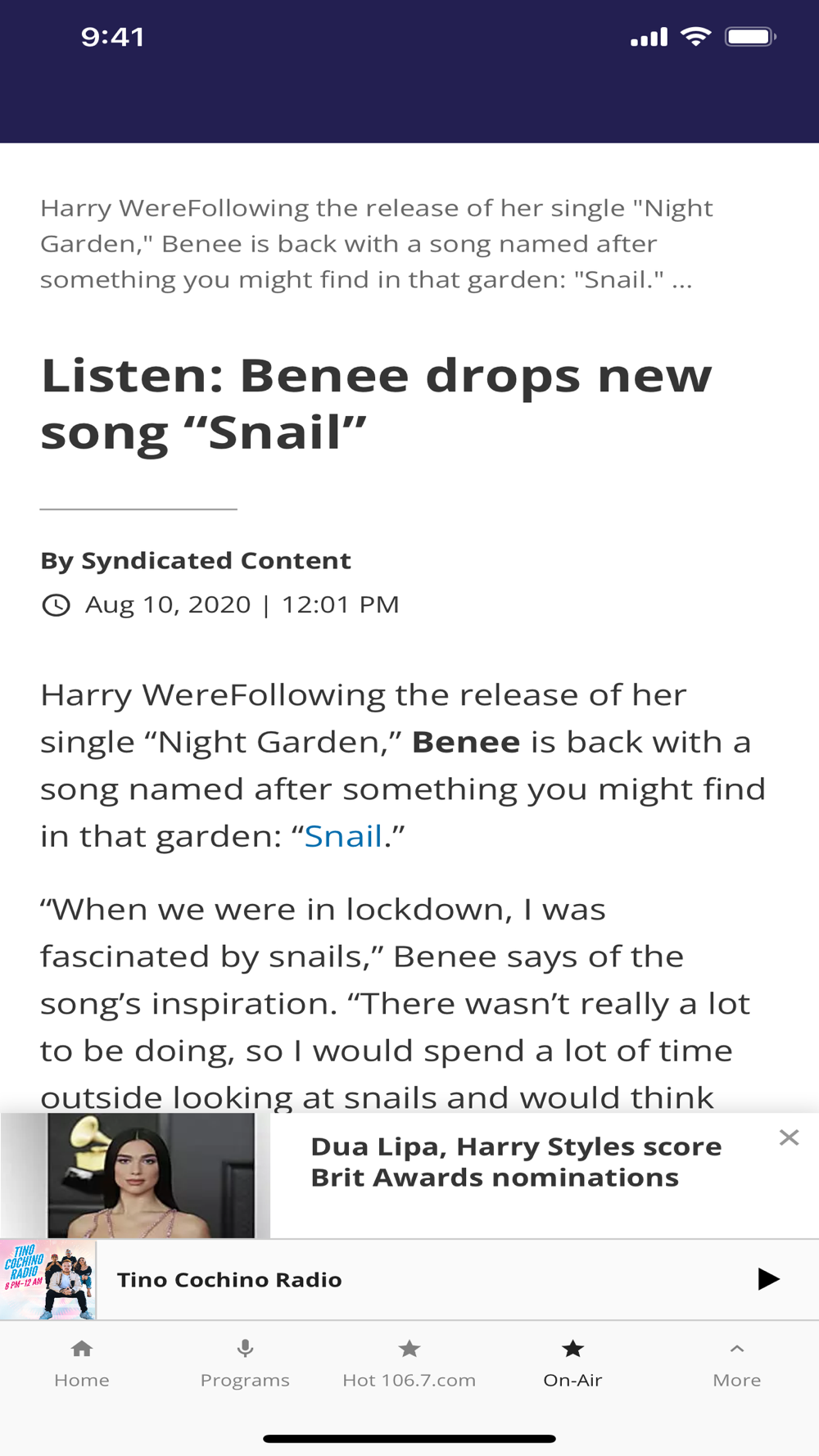The height and width of the screenshot is (1456, 819).
Task: Tap the cellular signal bars icon
Action: (649, 37)
